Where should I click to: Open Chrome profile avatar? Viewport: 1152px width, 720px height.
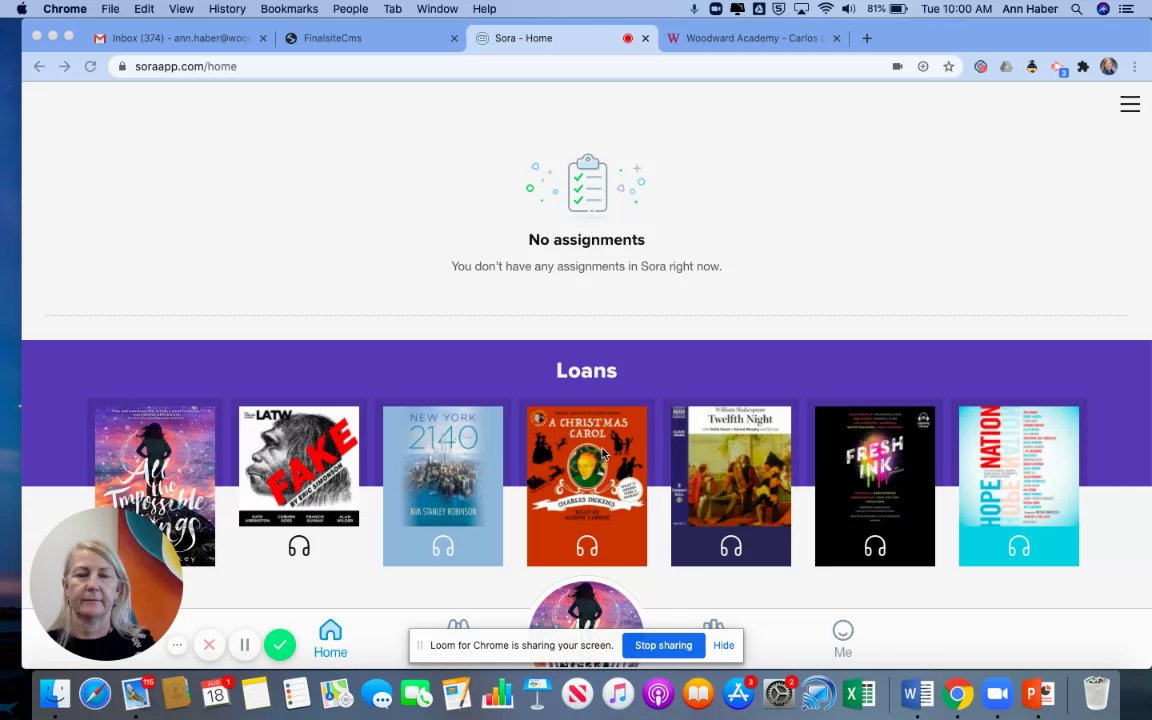point(1109,66)
